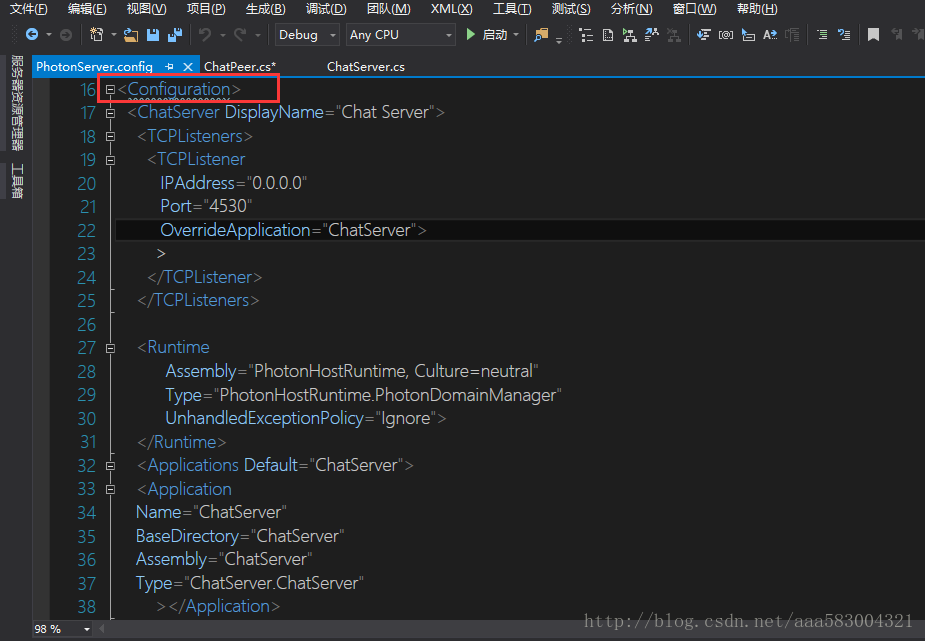Open the 调试(D) debug menu
The width and height of the screenshot is (925, 641).
pyautogui.click(x=326, y=9)
